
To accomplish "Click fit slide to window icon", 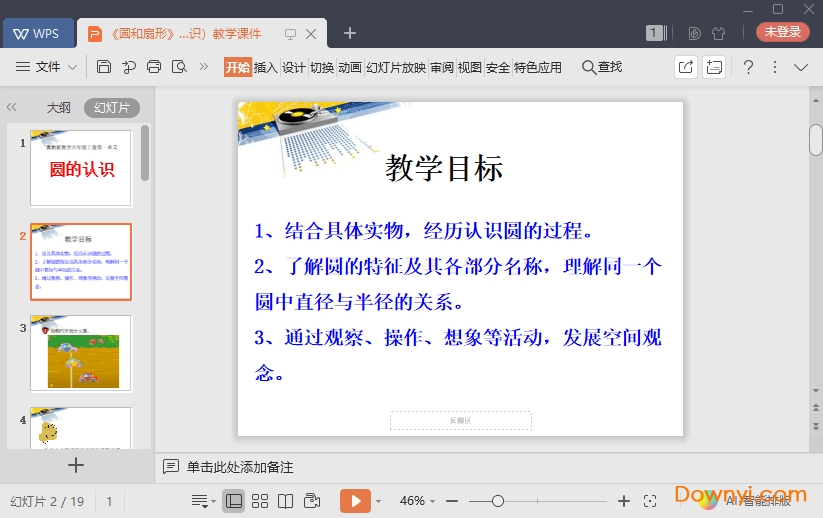I will [650, 501].
